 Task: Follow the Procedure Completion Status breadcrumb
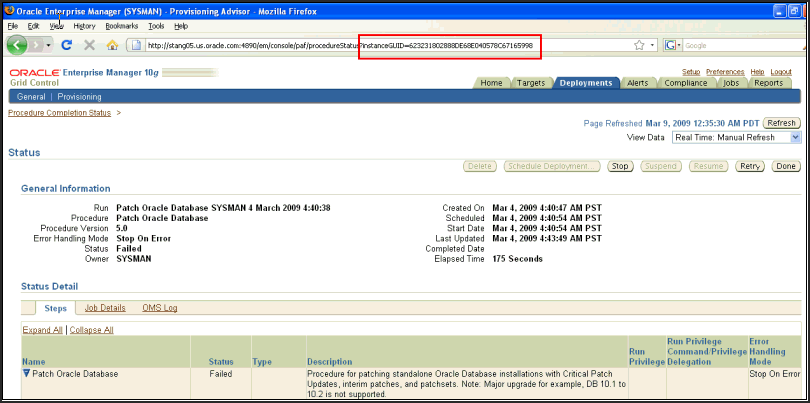59,113
